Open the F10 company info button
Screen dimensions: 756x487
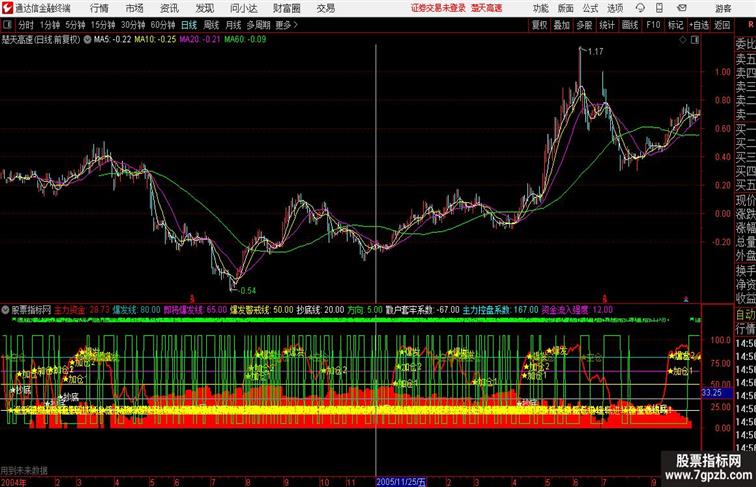(653, 25)
